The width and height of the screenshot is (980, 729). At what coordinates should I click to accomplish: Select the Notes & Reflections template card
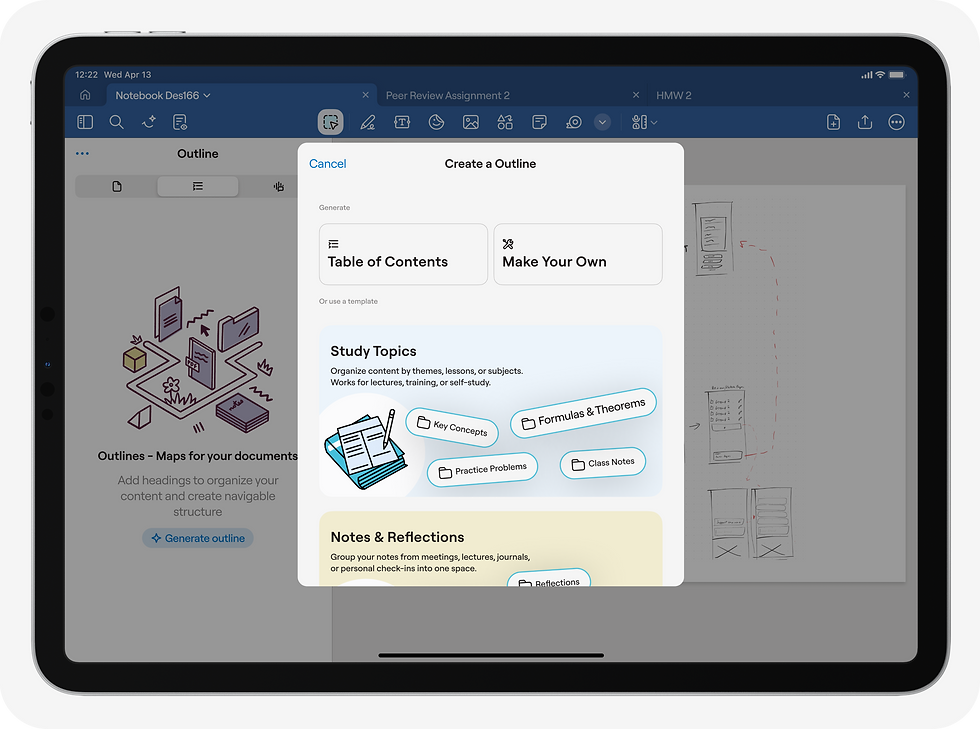491,549
